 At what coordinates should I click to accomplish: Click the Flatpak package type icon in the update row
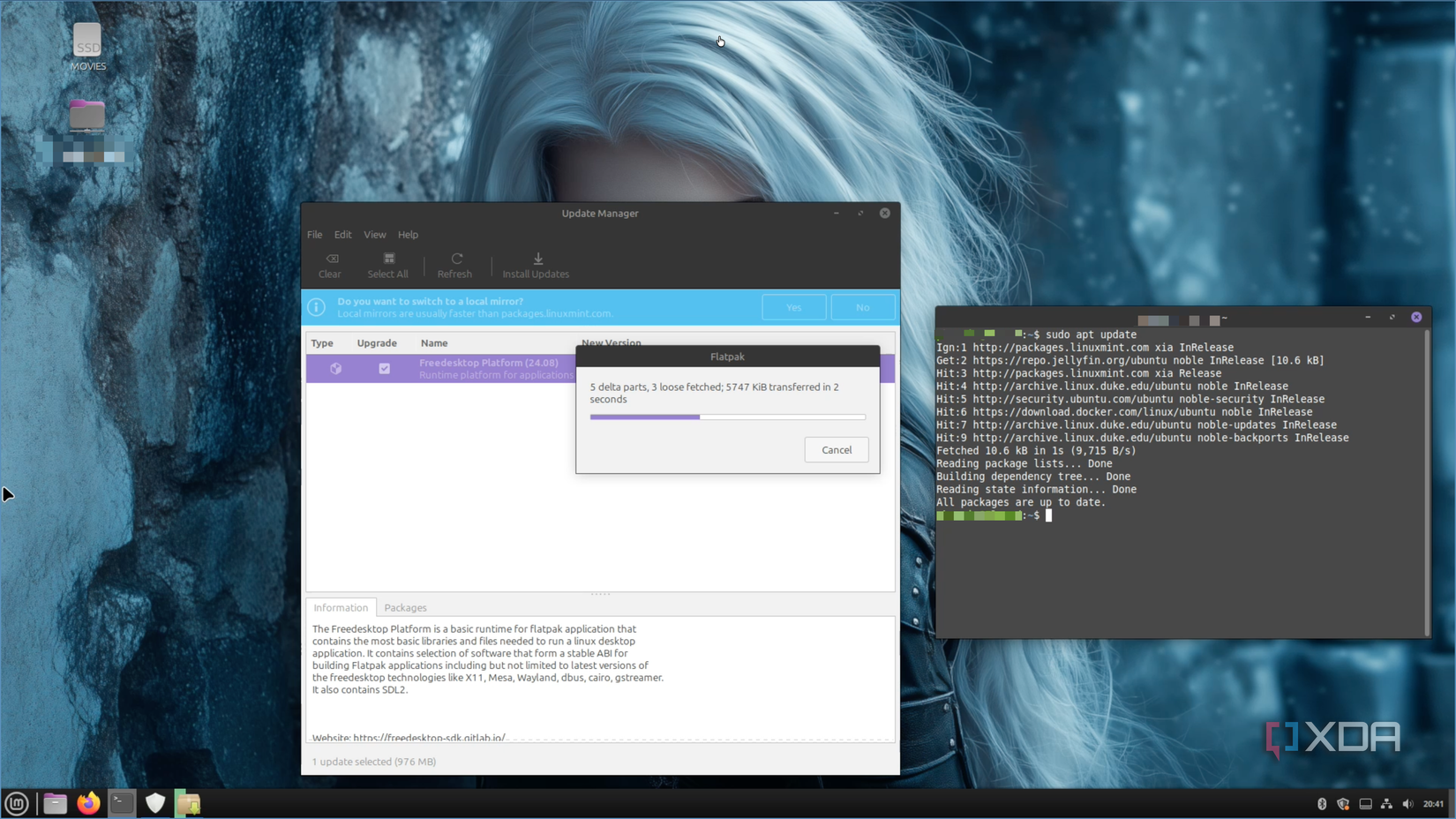tap(335, 368)
